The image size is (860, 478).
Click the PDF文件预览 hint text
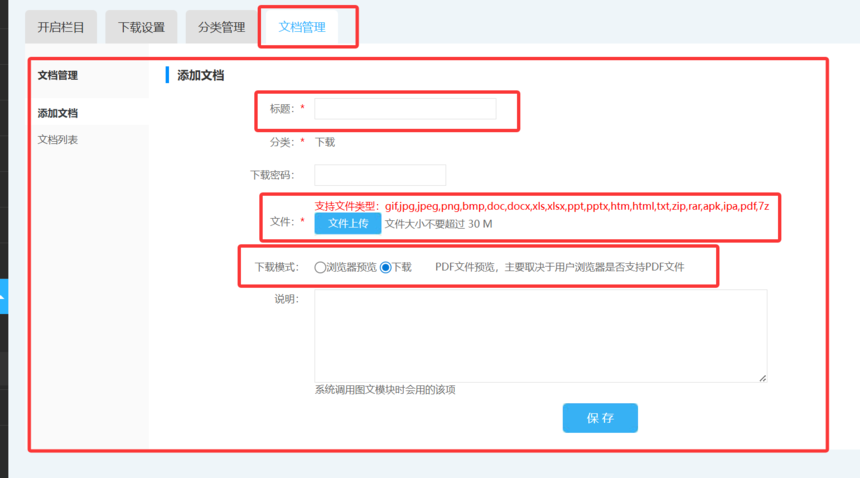[x=559, y=267]
